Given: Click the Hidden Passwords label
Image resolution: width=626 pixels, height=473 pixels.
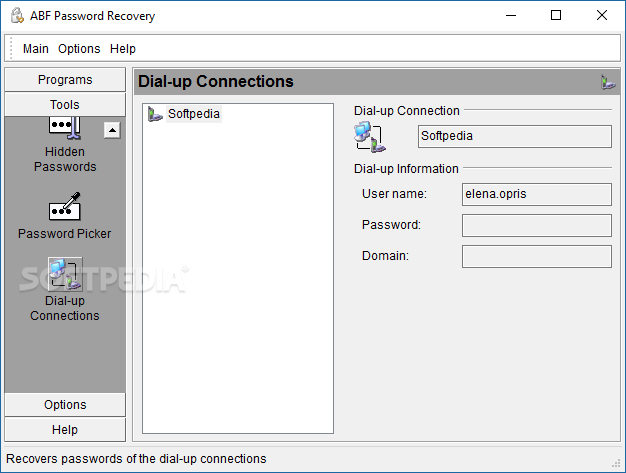Looking at the screenshot, I should coord(65,159).
